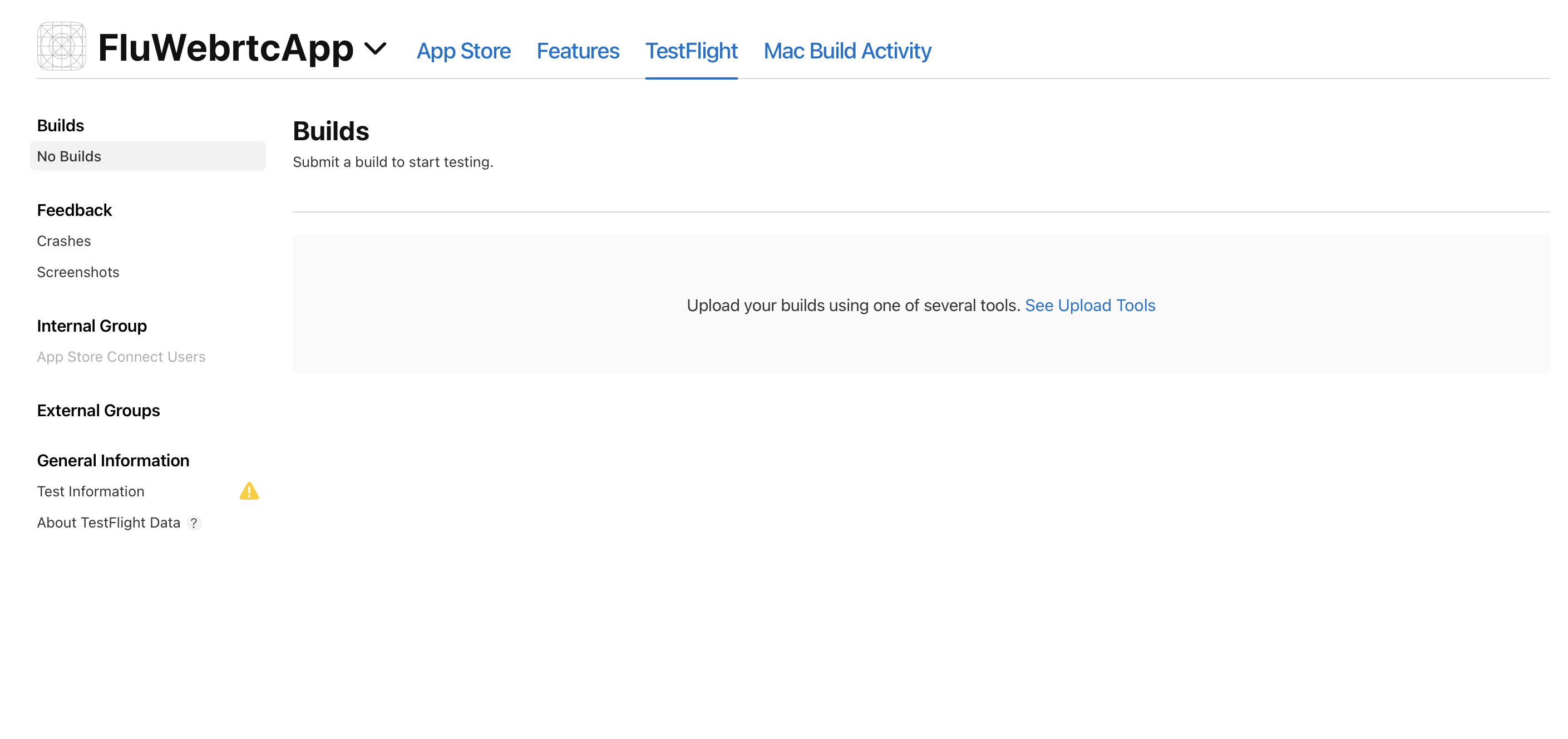Click the General Information heading
This screenshot has height=739, width=1568.
112,460
